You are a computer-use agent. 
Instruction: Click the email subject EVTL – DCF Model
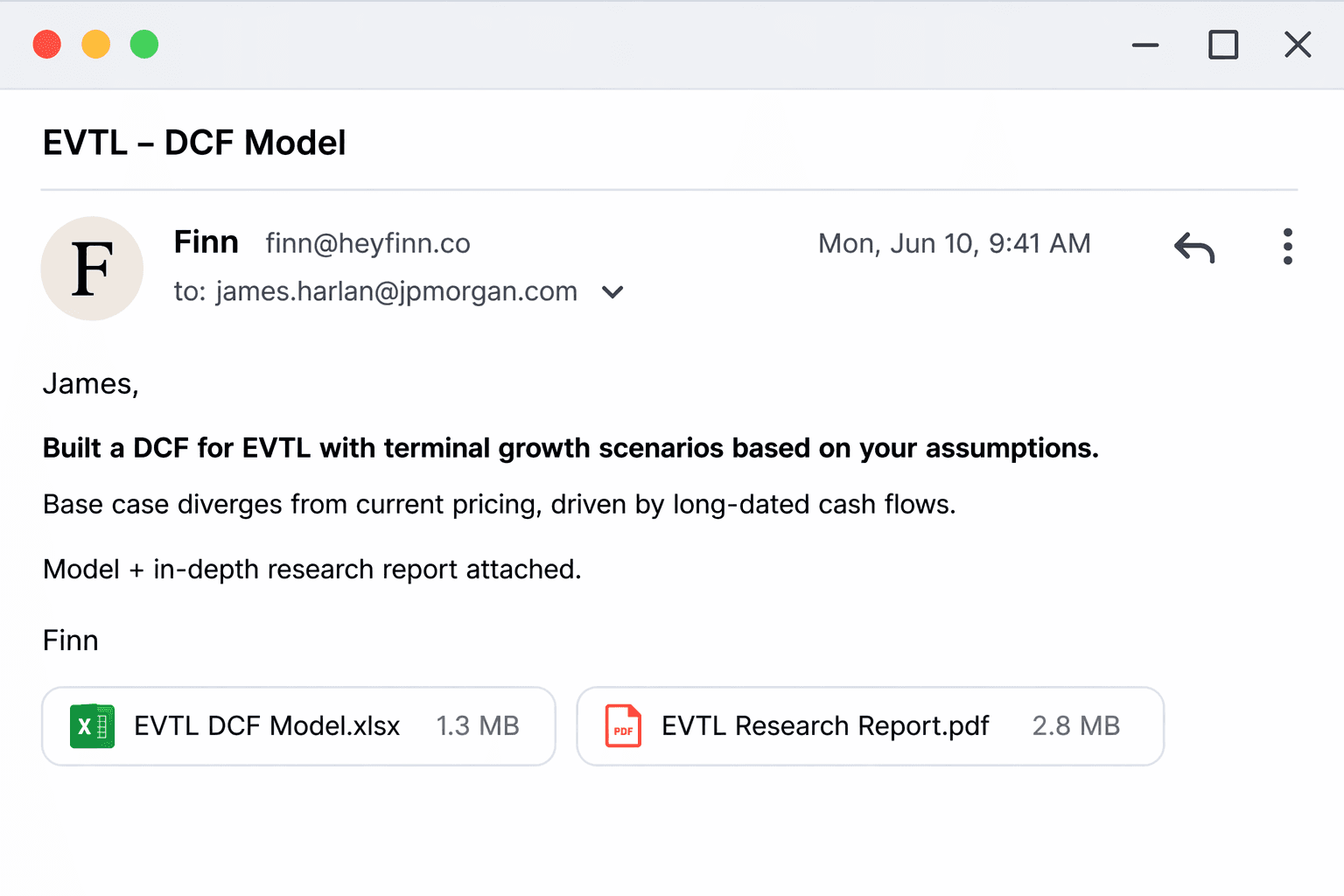pos(194,142)
